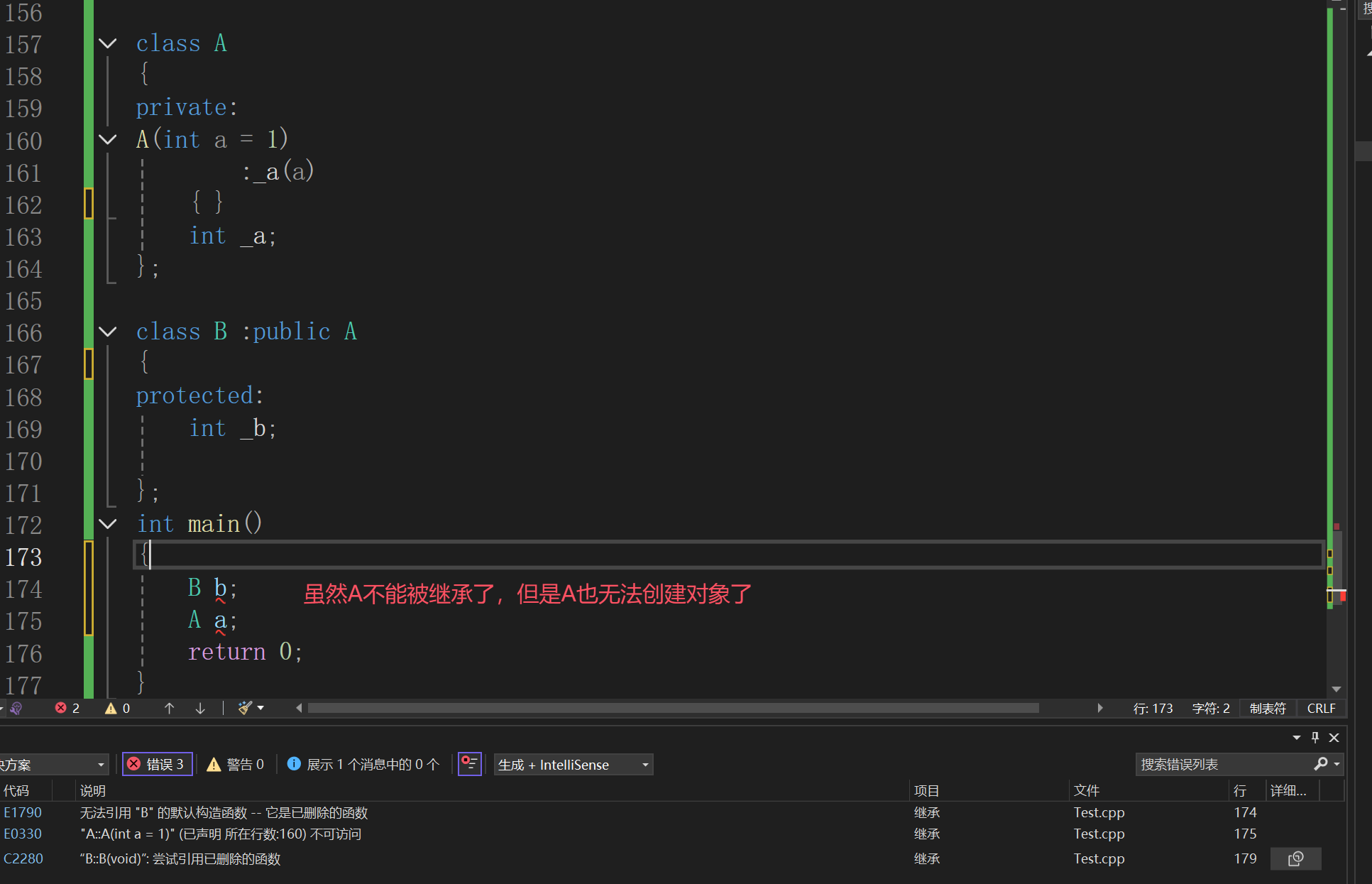The width and height of the screenshot is (1372, 884).
Task: Toggle the build-only error filter icon
Action: (469, 764)
